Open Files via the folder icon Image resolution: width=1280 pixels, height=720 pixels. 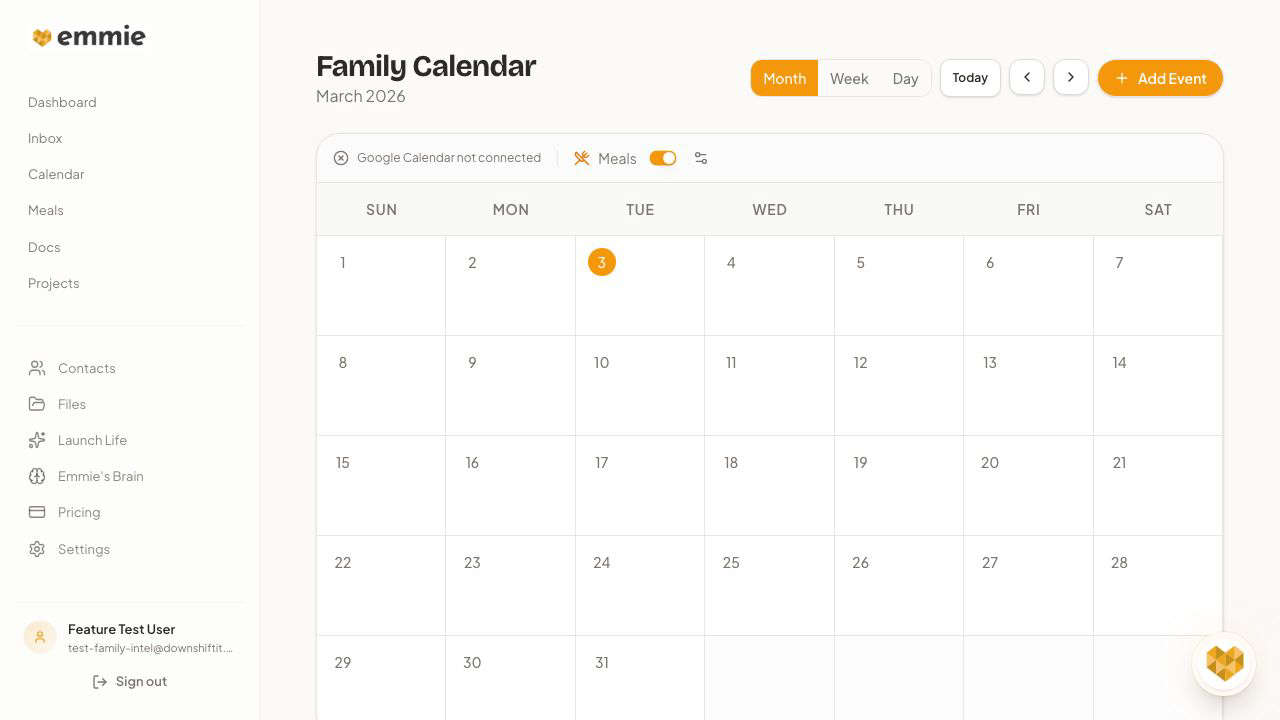(37, 404)
